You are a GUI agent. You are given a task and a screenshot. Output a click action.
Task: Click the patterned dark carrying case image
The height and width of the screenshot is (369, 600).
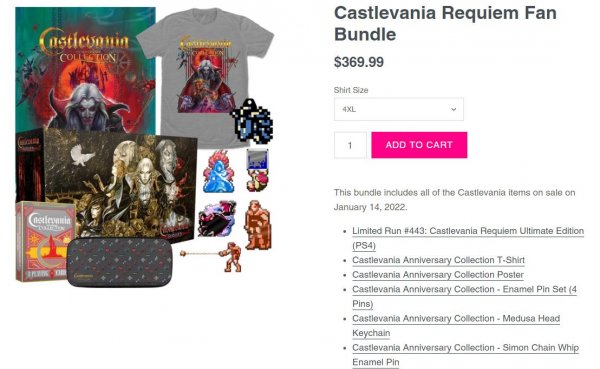point(119,262)
